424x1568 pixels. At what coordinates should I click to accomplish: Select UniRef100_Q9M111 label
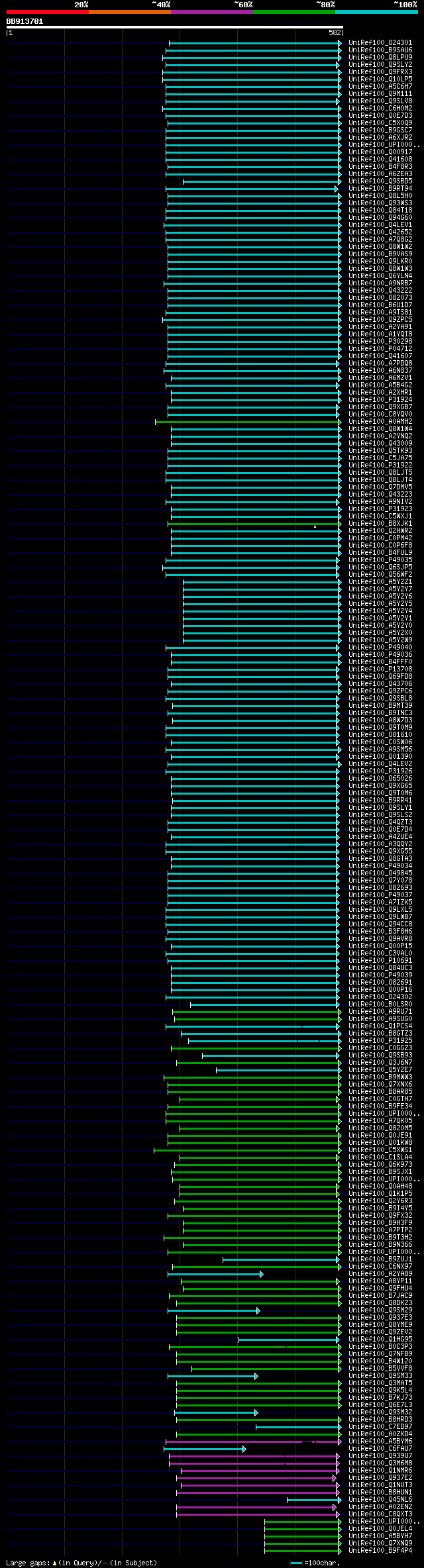(x=380, y=94)
